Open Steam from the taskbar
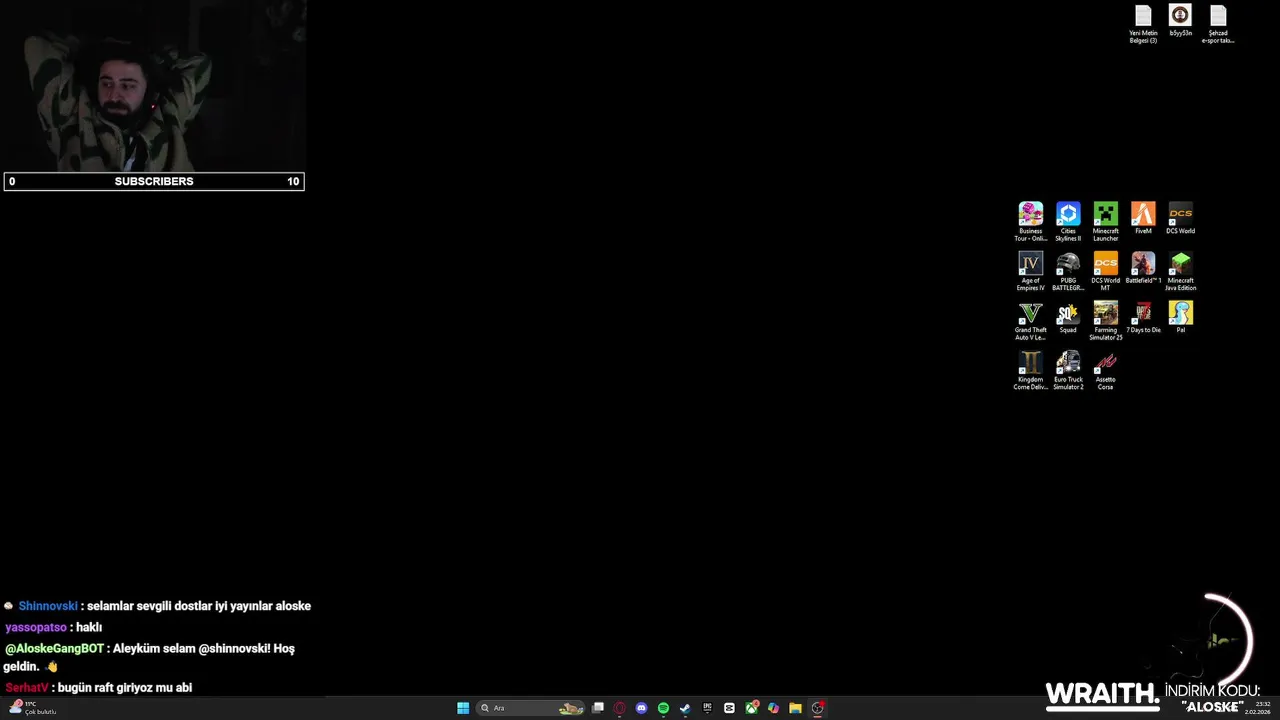Screen dimensions: 1280x720 (685, 708)
